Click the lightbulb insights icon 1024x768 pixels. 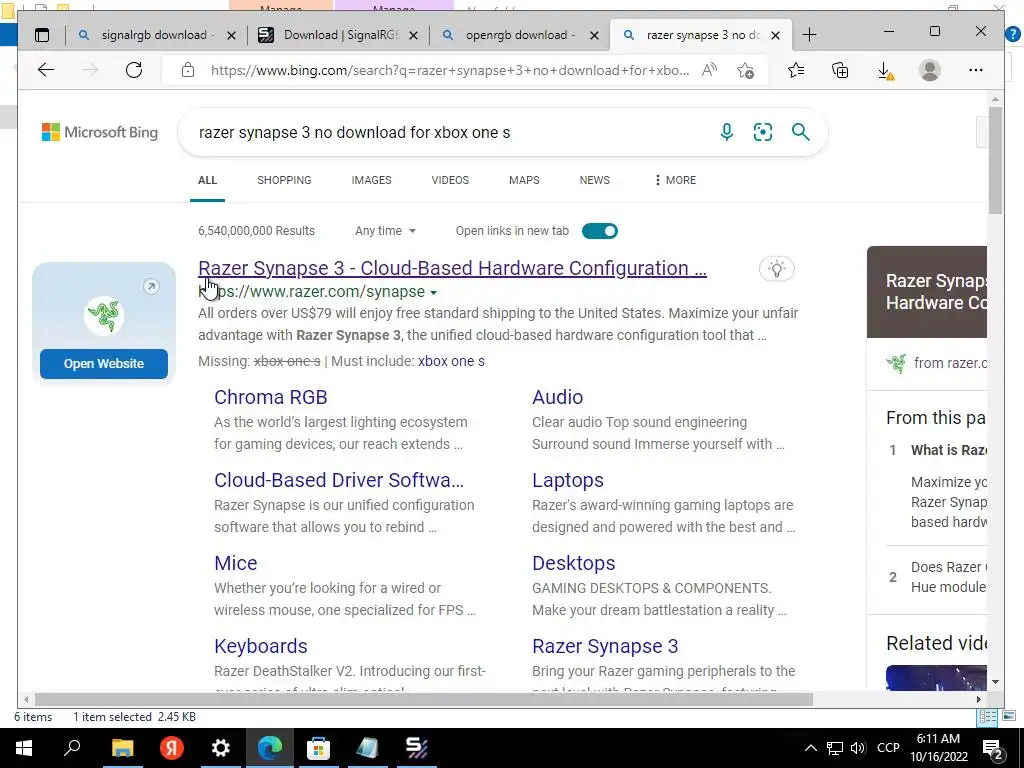point(776,268)
